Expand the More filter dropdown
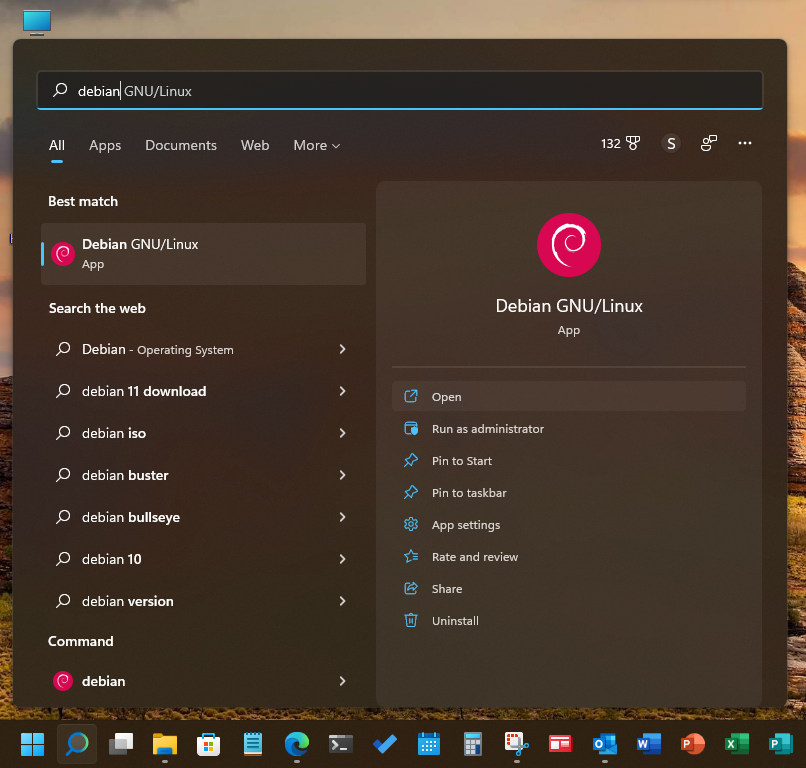The width and height of the screenshot is (806, 768). point(317,145)
